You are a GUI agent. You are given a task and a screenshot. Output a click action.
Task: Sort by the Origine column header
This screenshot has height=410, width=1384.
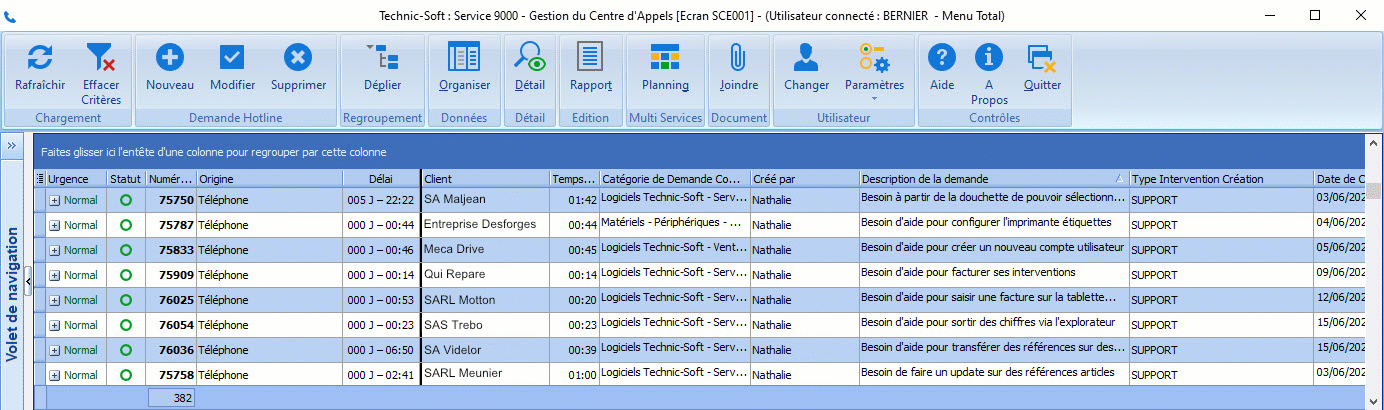269,179
